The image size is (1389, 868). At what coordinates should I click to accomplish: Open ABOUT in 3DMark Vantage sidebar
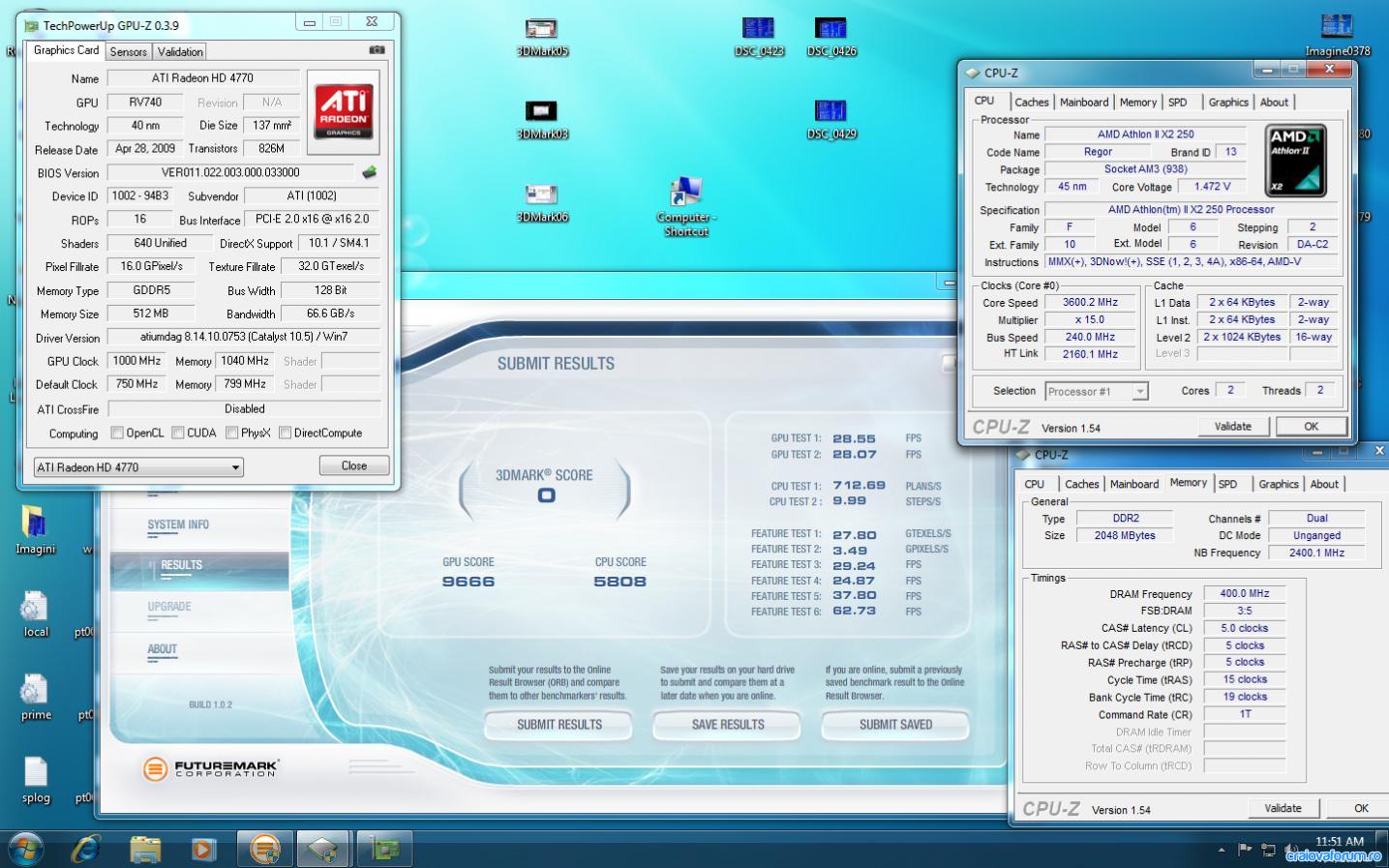point(162,649)
